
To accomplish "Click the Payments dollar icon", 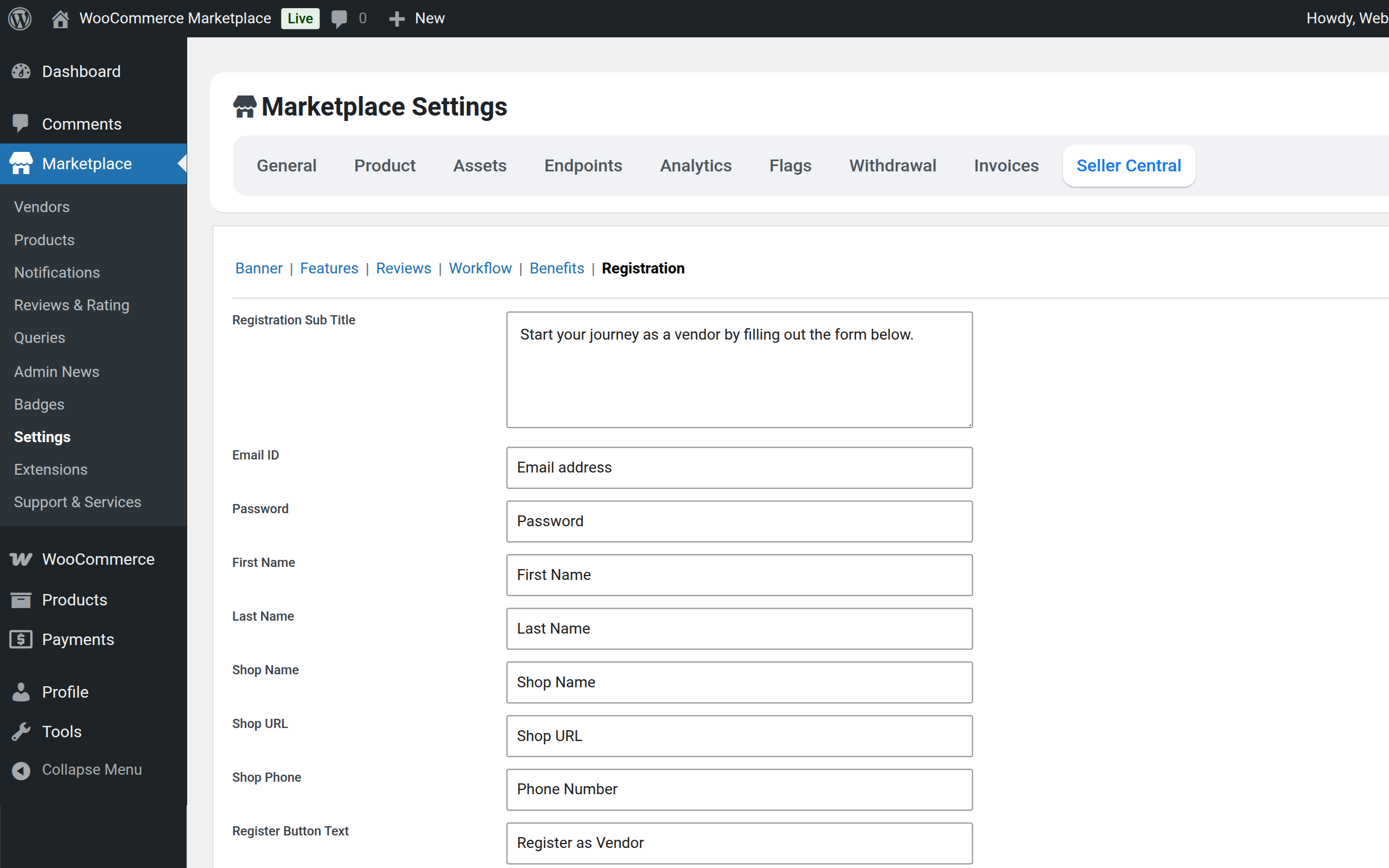I will coord(21,640).
